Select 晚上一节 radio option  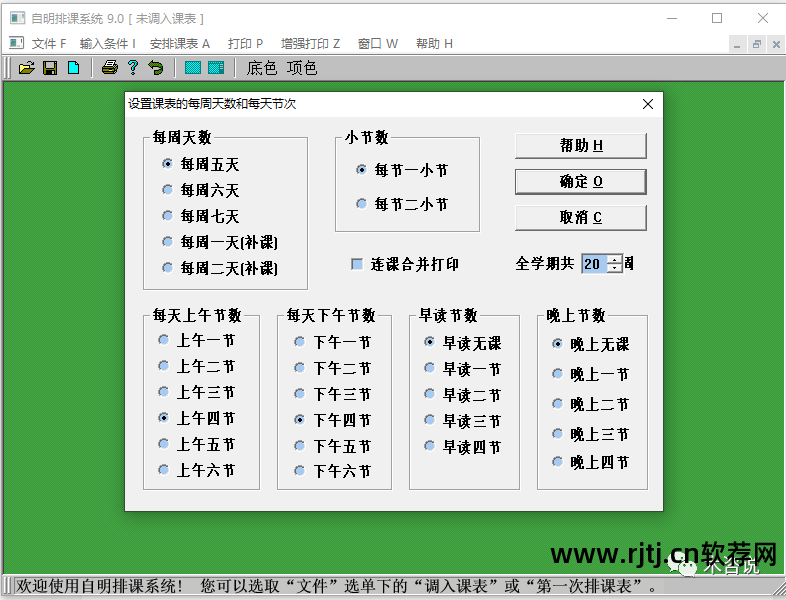click(x=591, y=374)
